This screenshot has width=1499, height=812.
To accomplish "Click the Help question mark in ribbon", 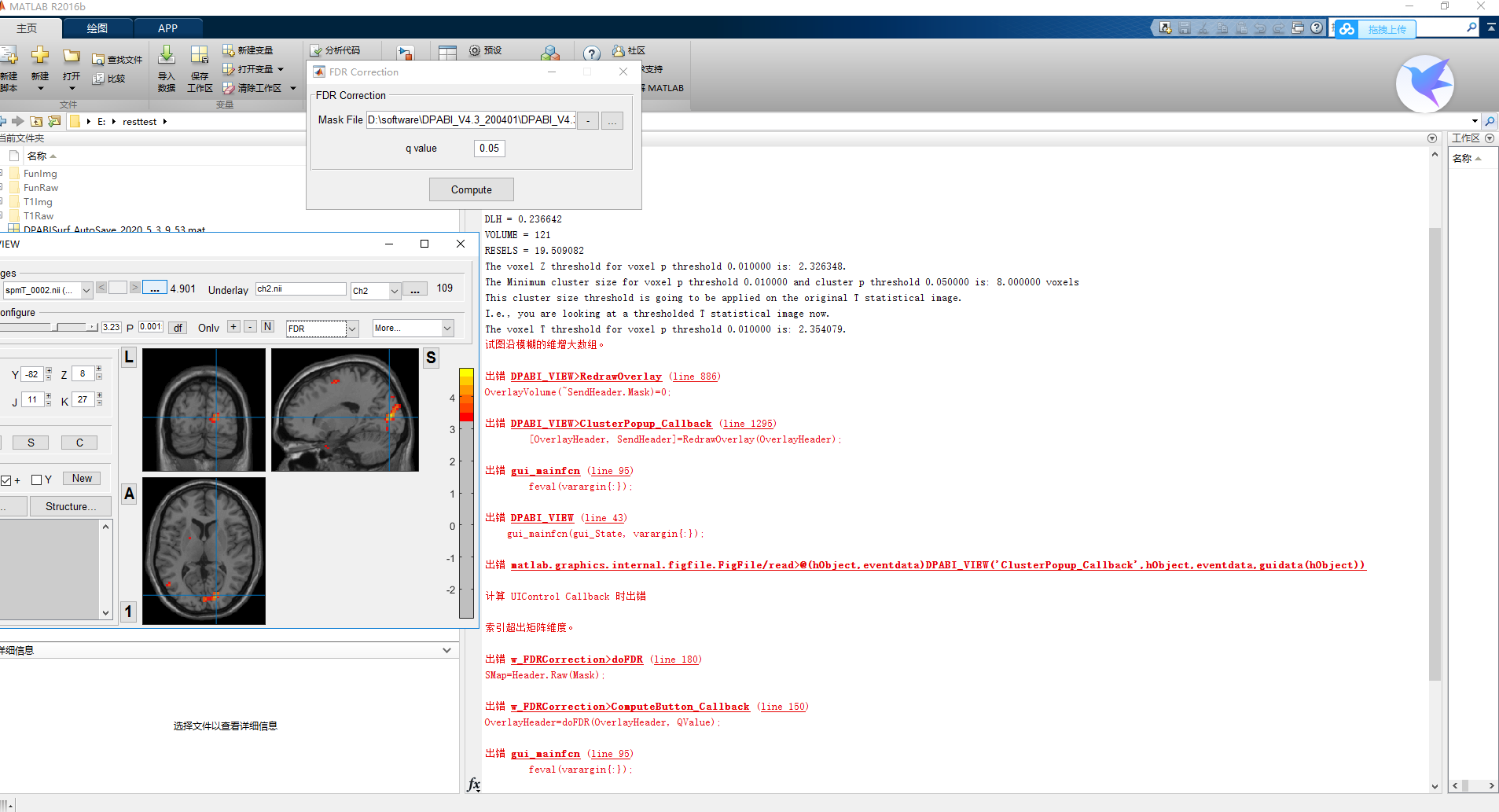I will (592, 53).
